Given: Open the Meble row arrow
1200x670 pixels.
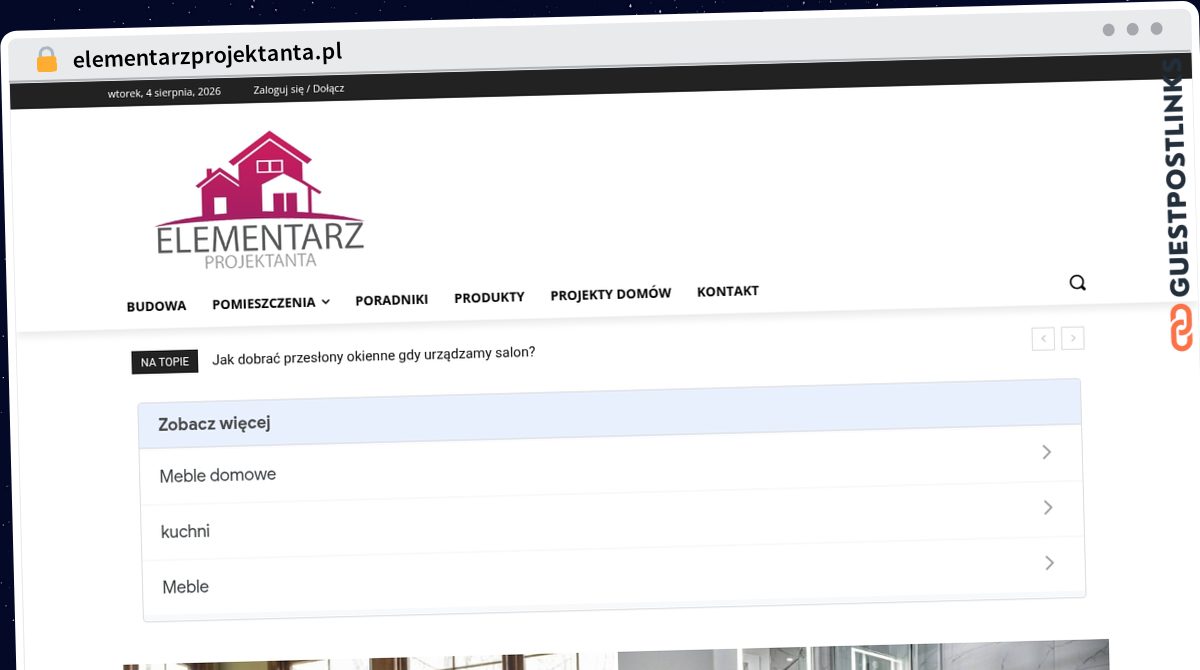Looking at the screenshot, I should 1049,564.
